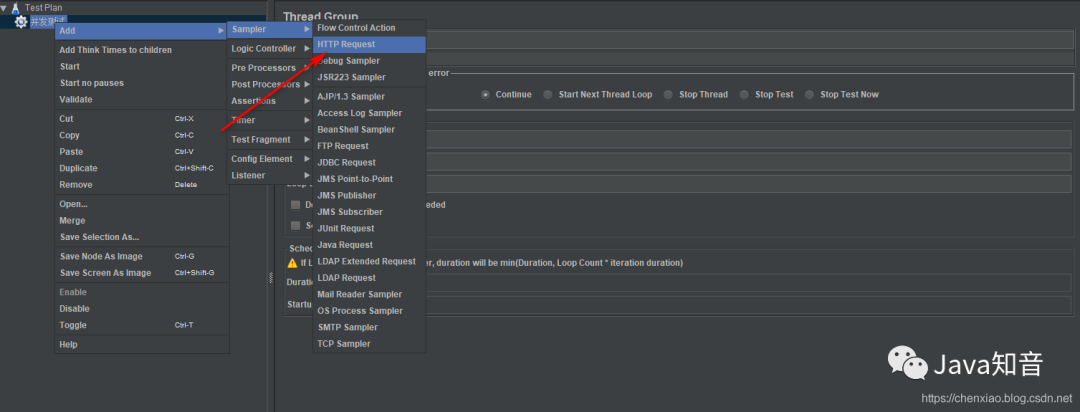Viewport: 1080px width, 412px height.
Task: Choose Access Log Sampler entry
Action: point(369,113)
